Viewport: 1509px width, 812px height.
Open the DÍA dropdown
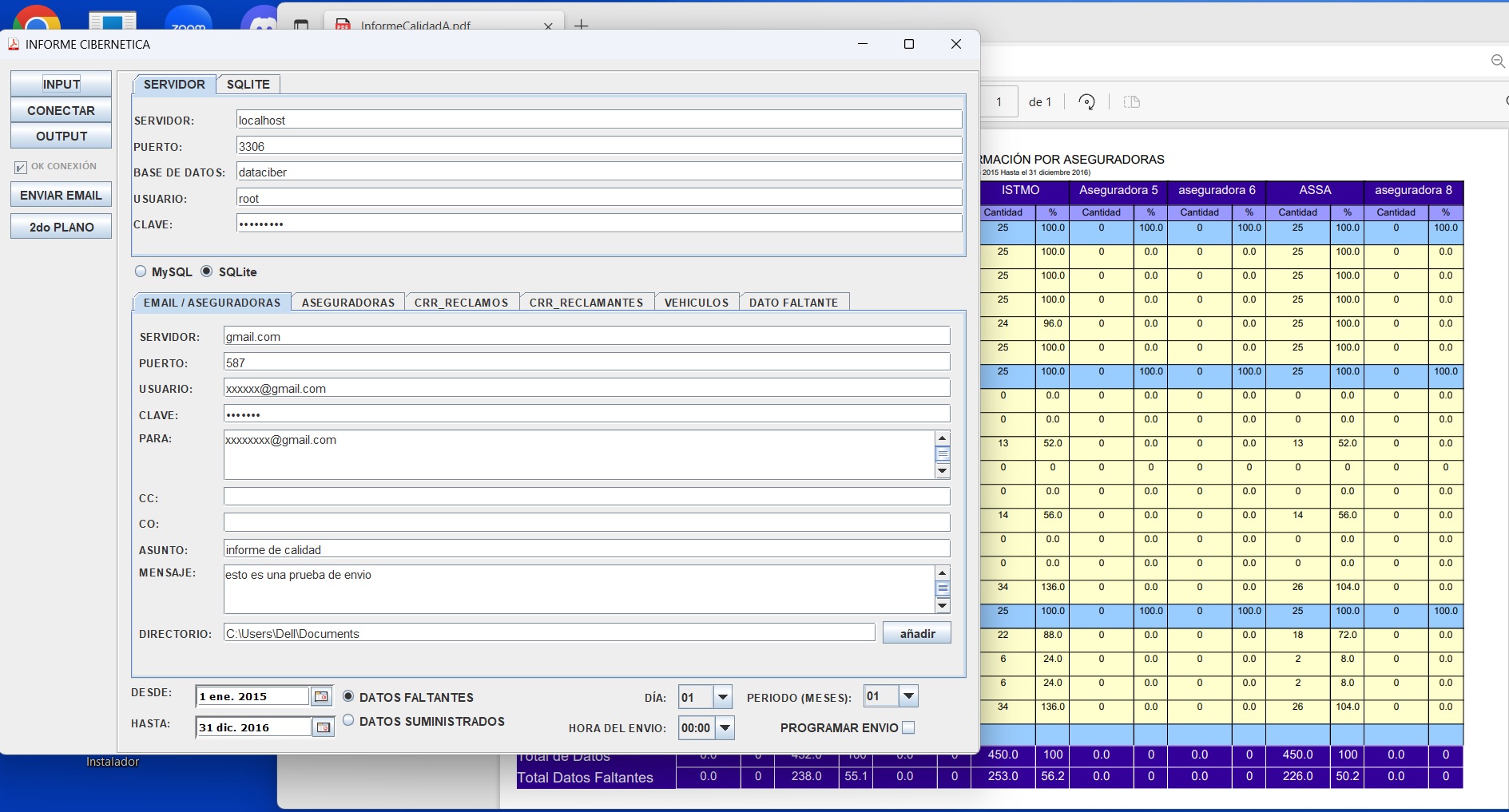(x=721, y=696)
